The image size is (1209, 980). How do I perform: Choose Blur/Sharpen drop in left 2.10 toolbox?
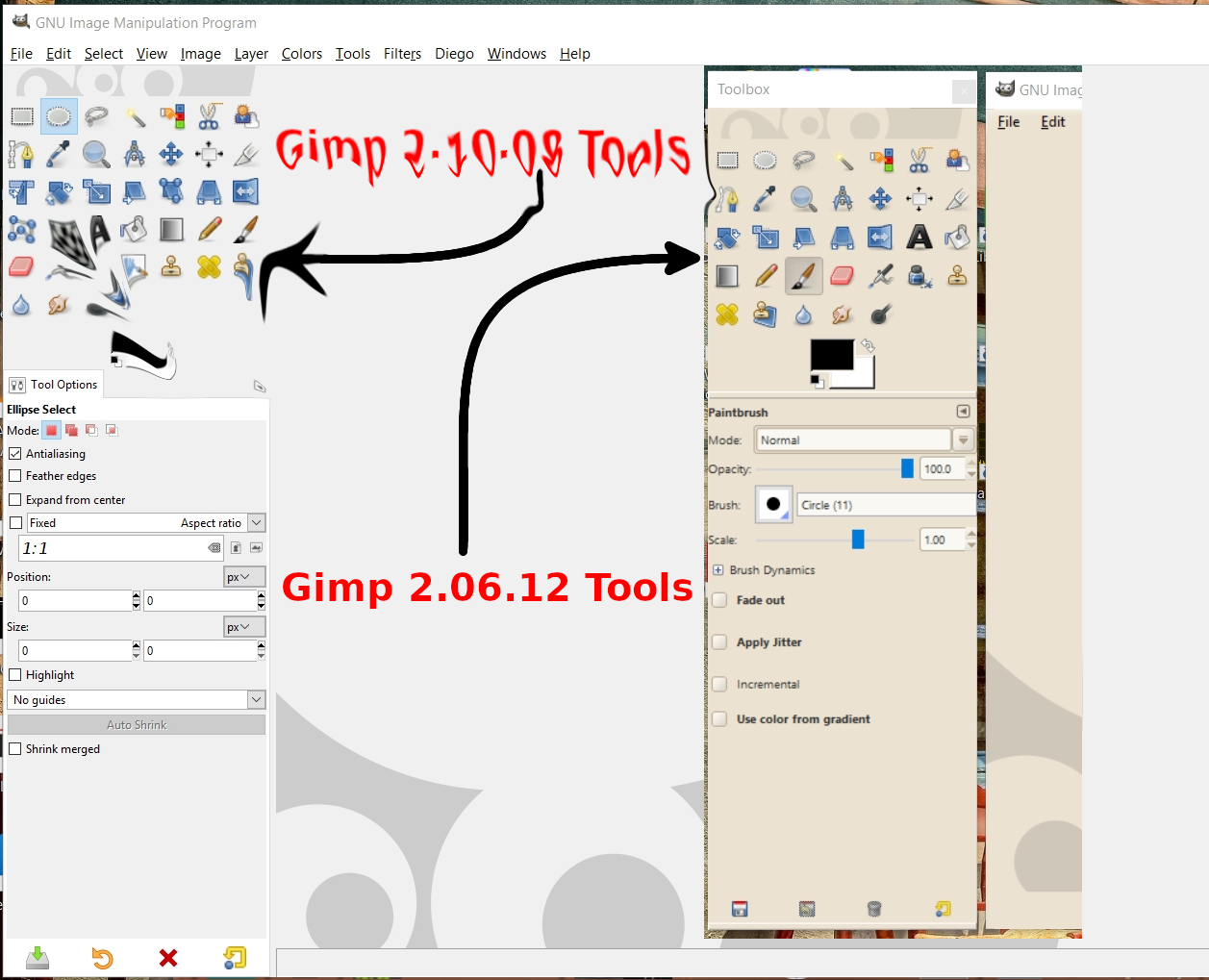[x=21, y=305]
